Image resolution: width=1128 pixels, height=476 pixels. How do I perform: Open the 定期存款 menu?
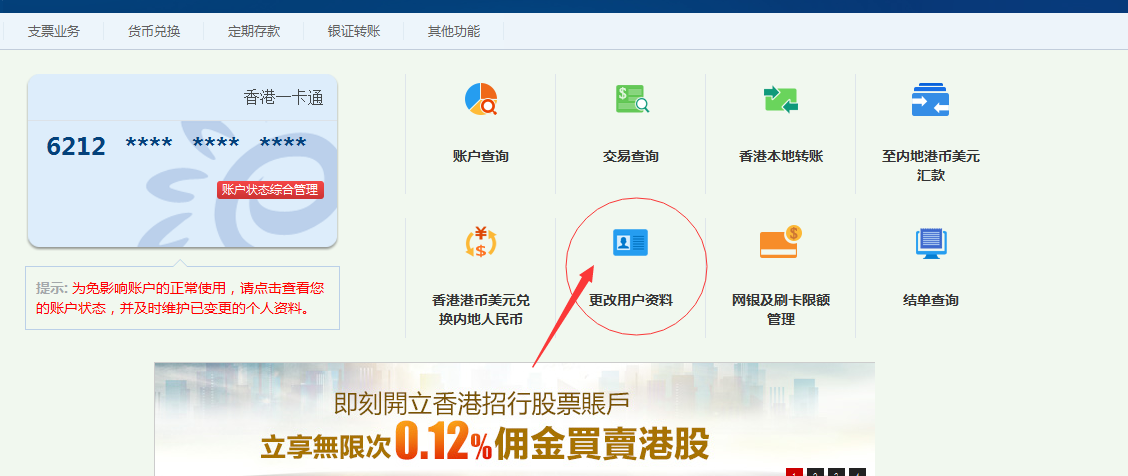[254, 32]
